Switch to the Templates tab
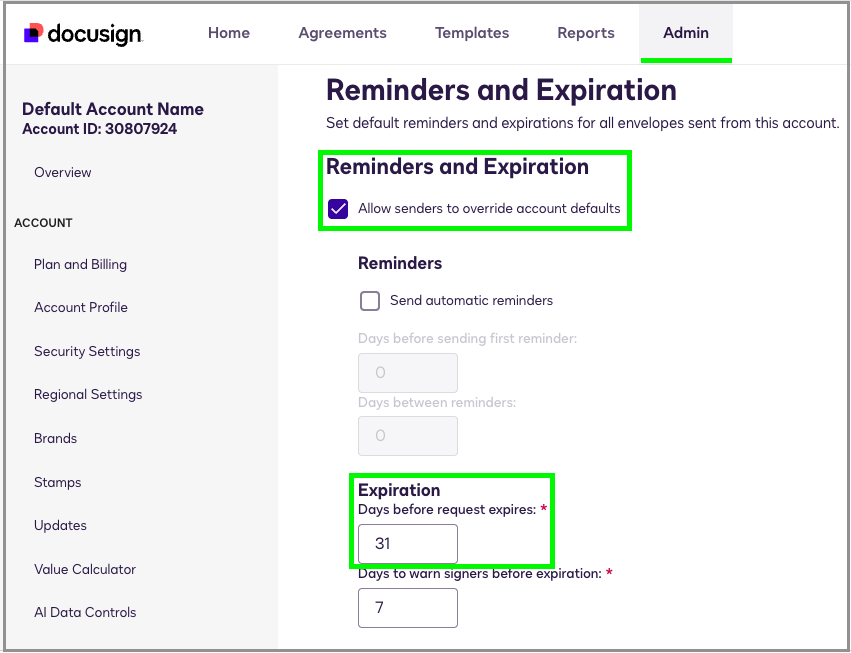This screenshot has height=653, width=851. tap(472, 33)
